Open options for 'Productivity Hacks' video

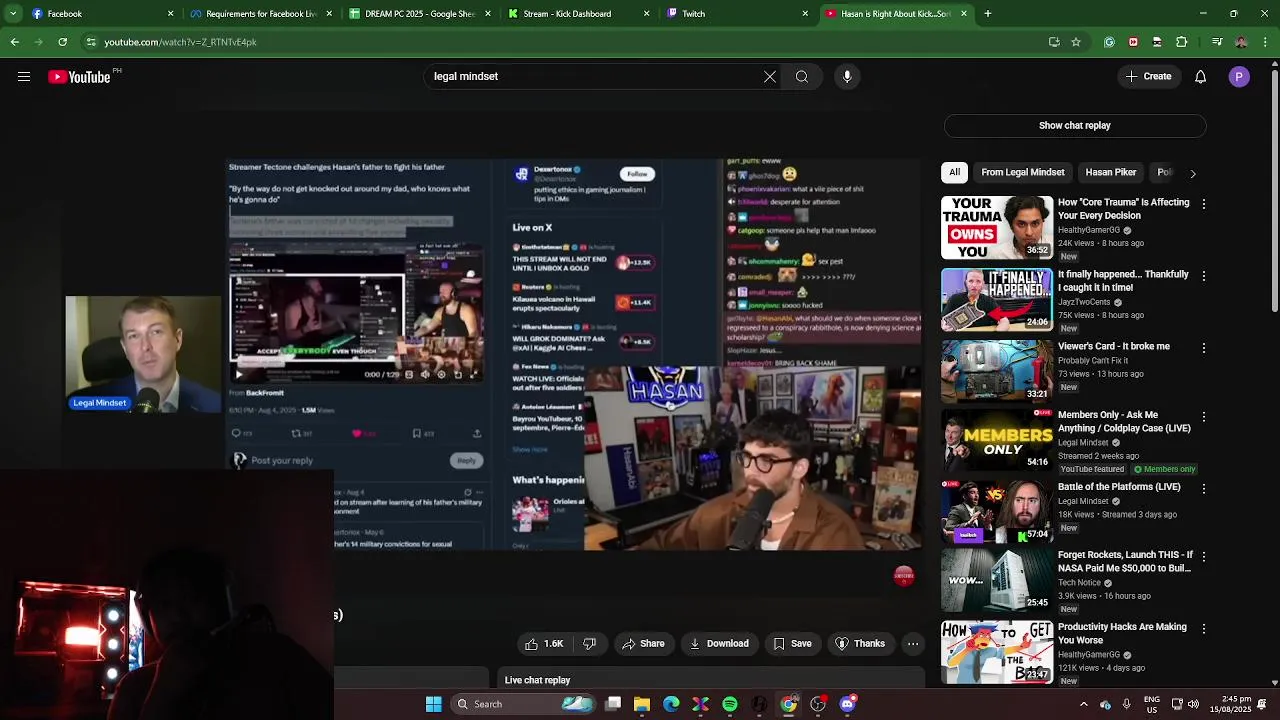click(x=1204, y=629)
